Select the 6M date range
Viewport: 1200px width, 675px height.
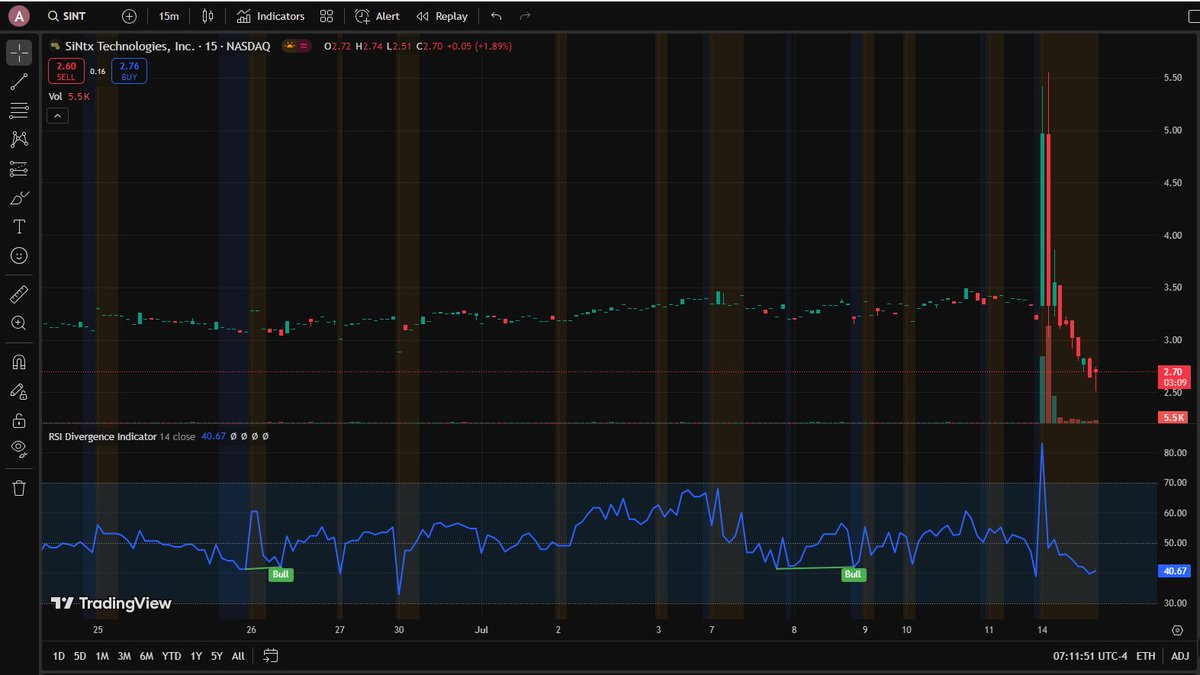tap(147, 656)
